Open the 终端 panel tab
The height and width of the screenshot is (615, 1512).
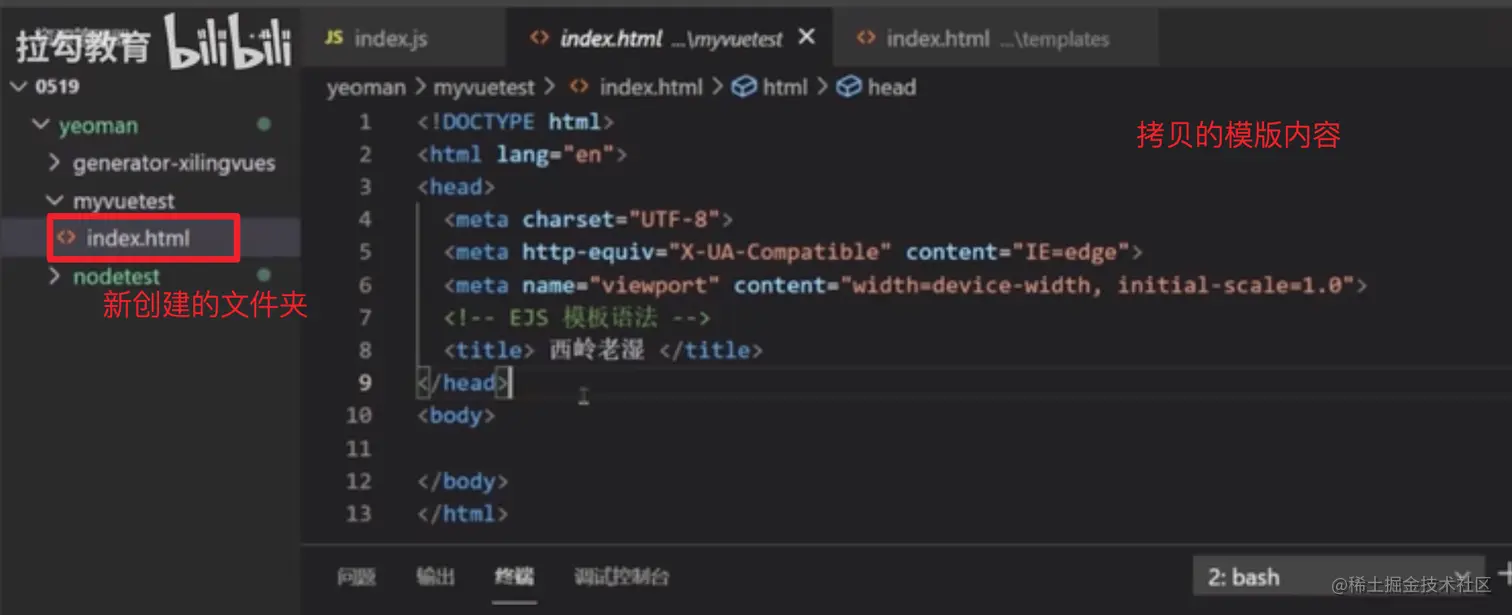point(514,577)
